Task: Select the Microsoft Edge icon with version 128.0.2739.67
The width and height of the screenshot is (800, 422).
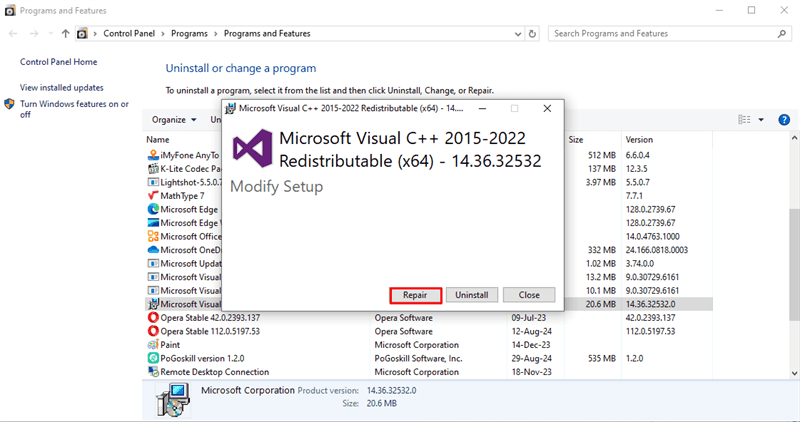Action: click(x=153, y=209)
